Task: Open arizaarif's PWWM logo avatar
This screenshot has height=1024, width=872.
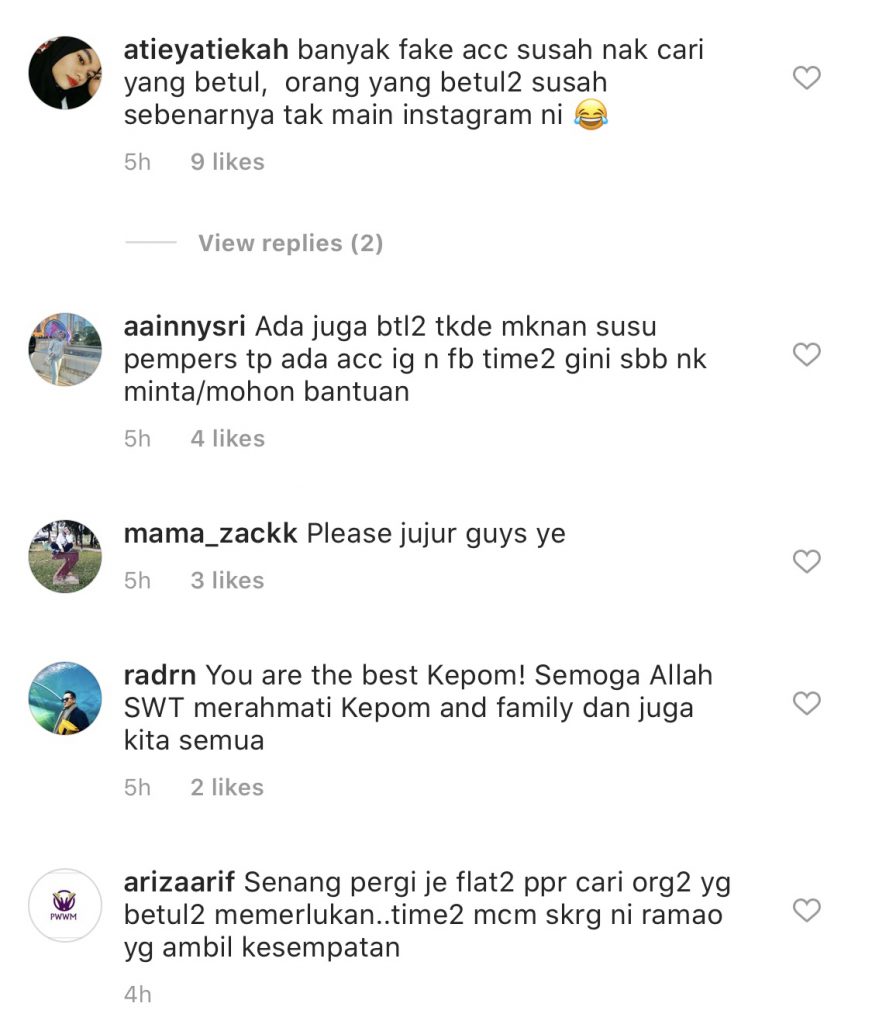Action: 65,905
